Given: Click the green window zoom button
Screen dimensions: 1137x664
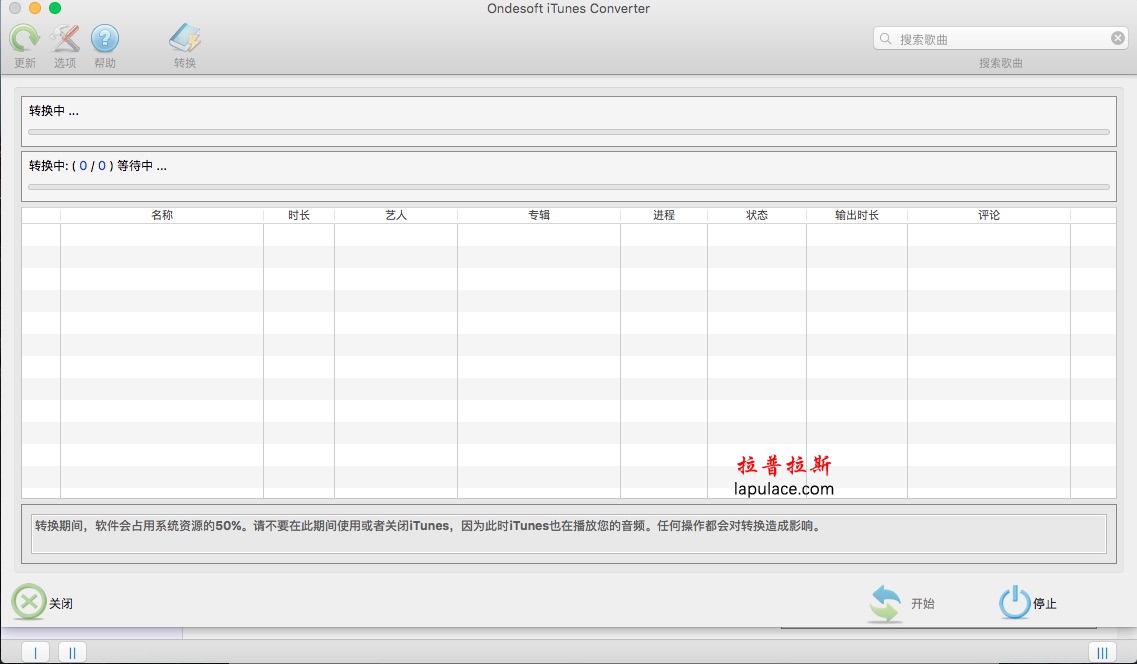Looking at the screenshot, I should coord(54,8).
